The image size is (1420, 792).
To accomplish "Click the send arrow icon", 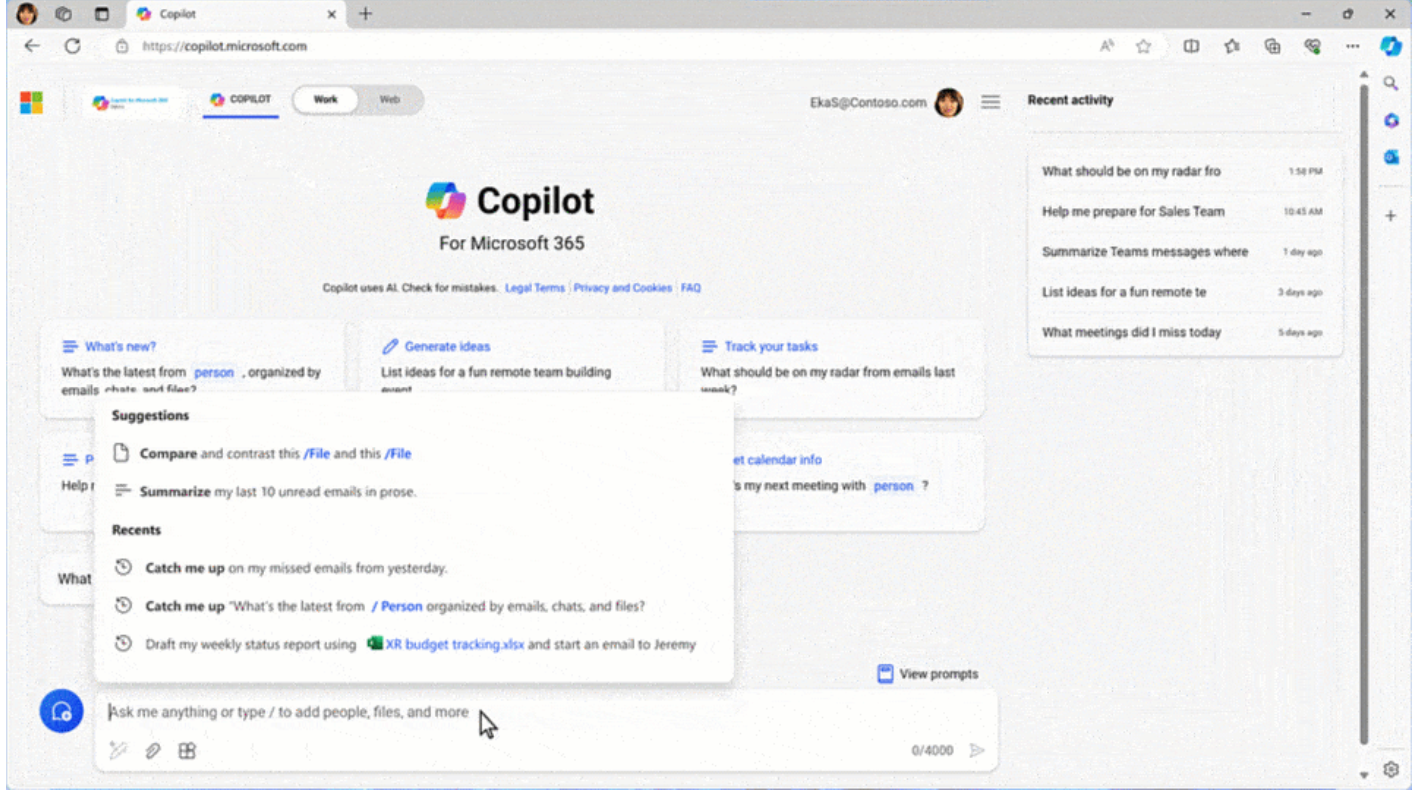I will coord(977,751).
